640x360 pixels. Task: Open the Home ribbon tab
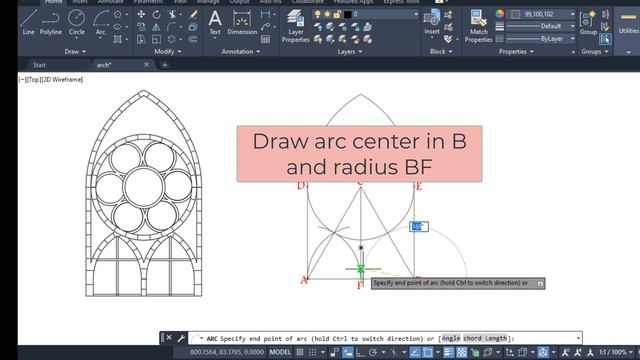(53, 2)
